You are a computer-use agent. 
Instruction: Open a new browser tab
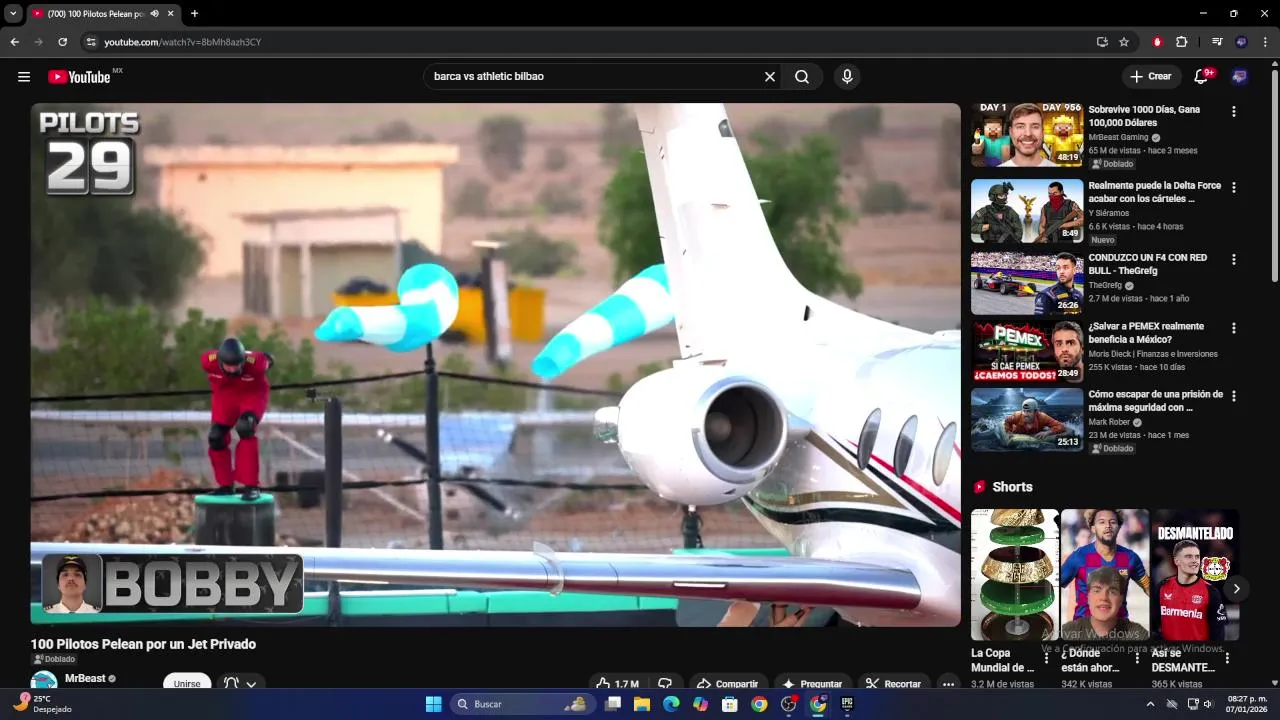point(194,14)
